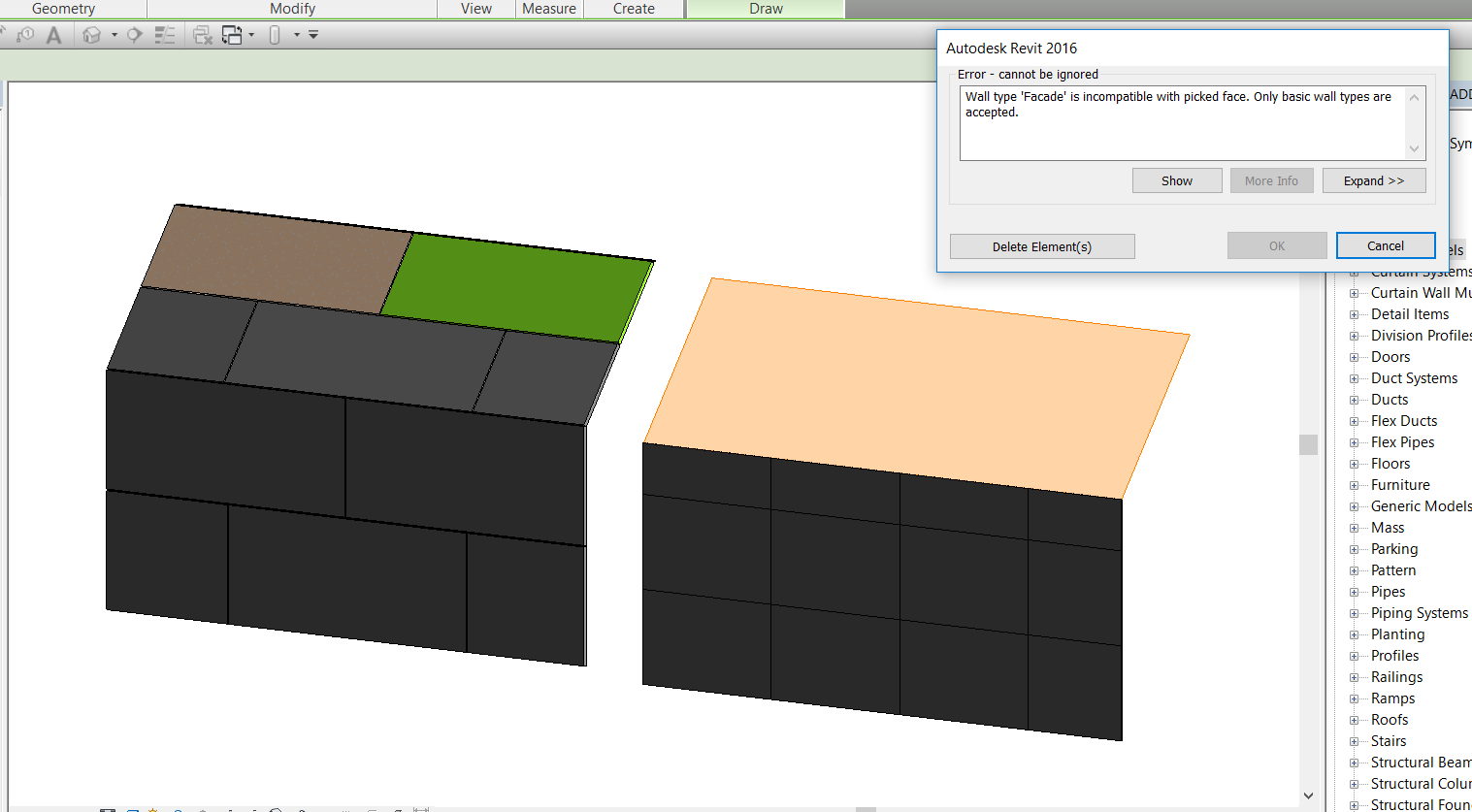The image size is (1472, 812).
Task: Expand the Curtain Wall Mullions node
Action: coord(1354,293)
